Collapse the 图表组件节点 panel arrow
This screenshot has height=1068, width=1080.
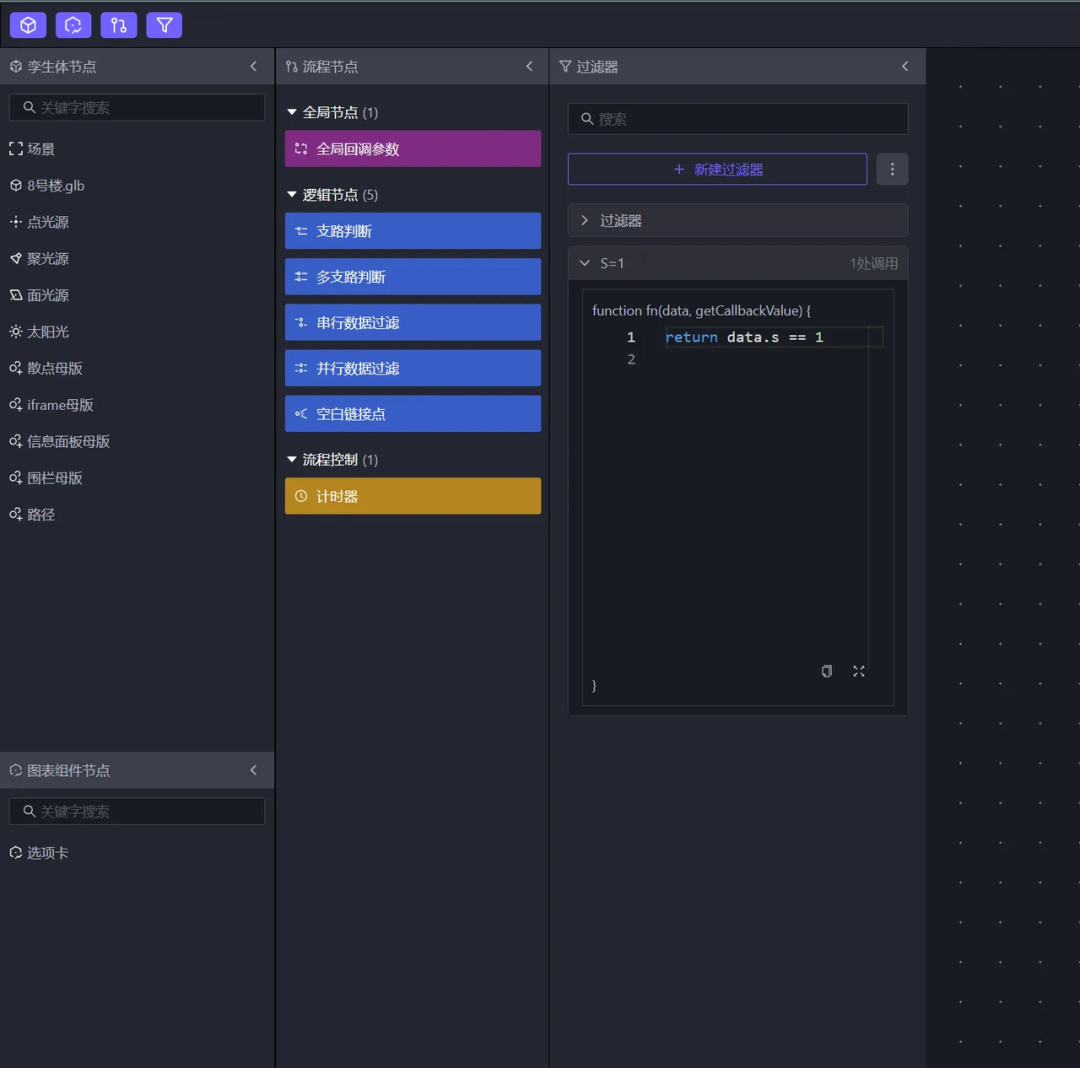[253, 770]
